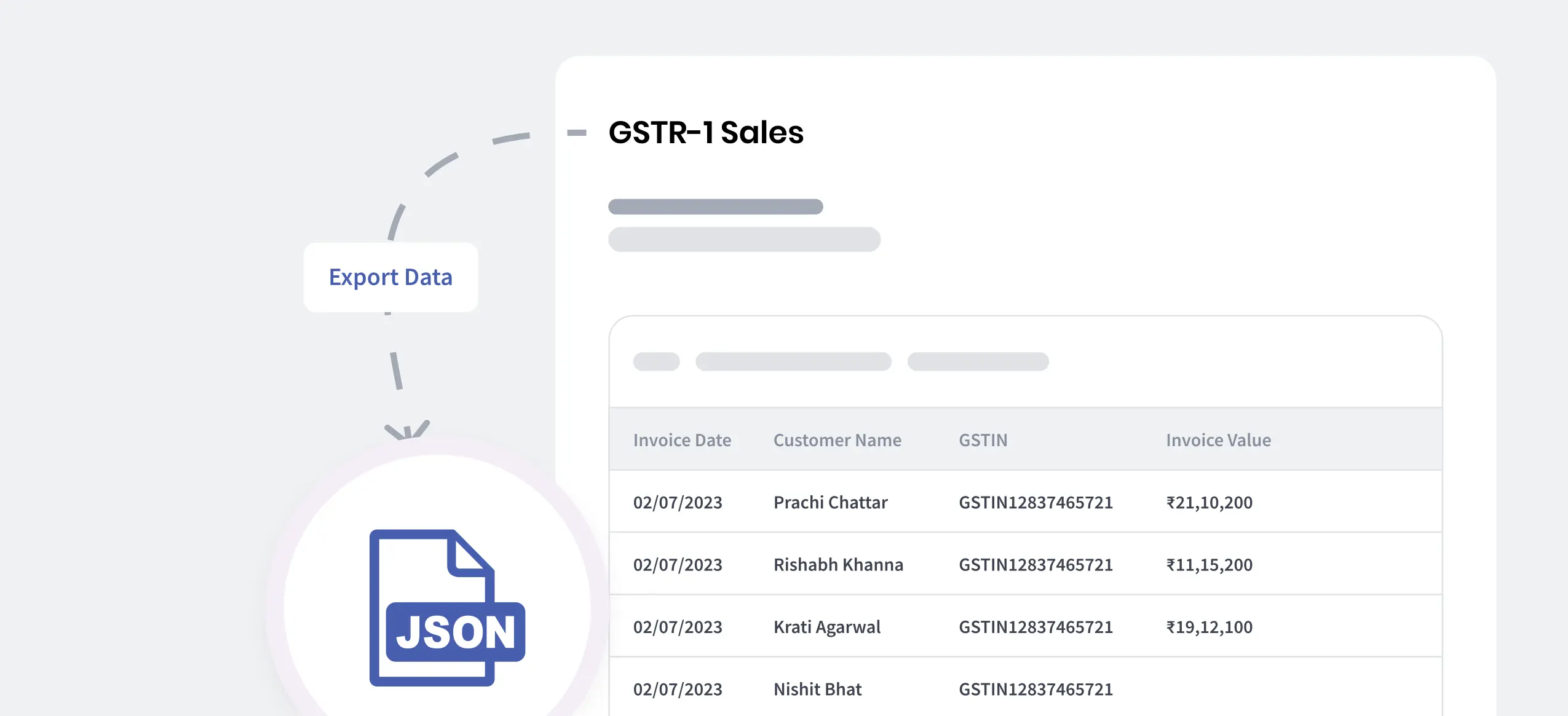Click the dark placeholder bar under the heading
1568x716 pixels.
click(x=715, y=207)
